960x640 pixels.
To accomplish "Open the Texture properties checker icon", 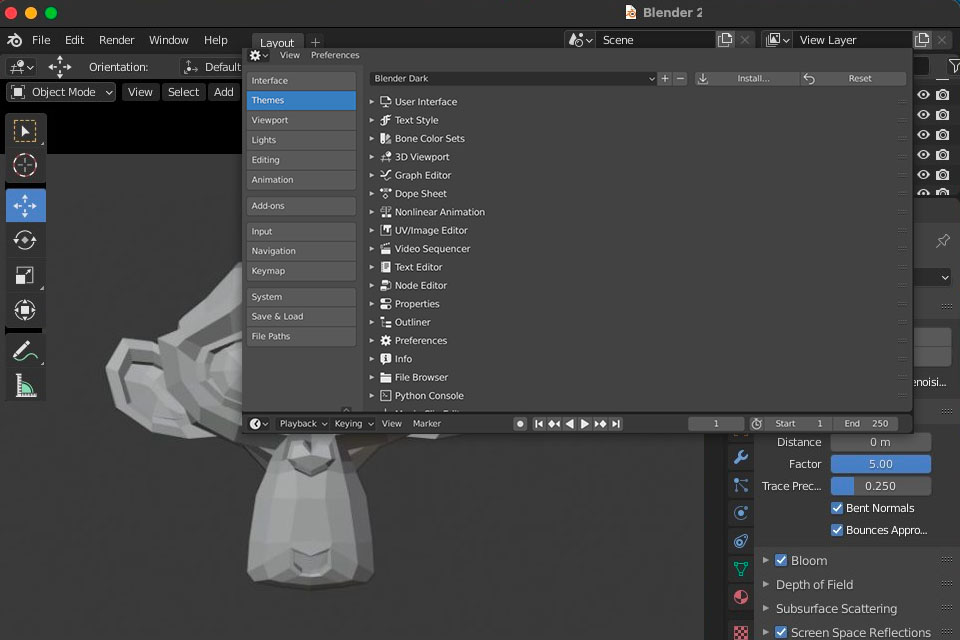I will 741,631.
